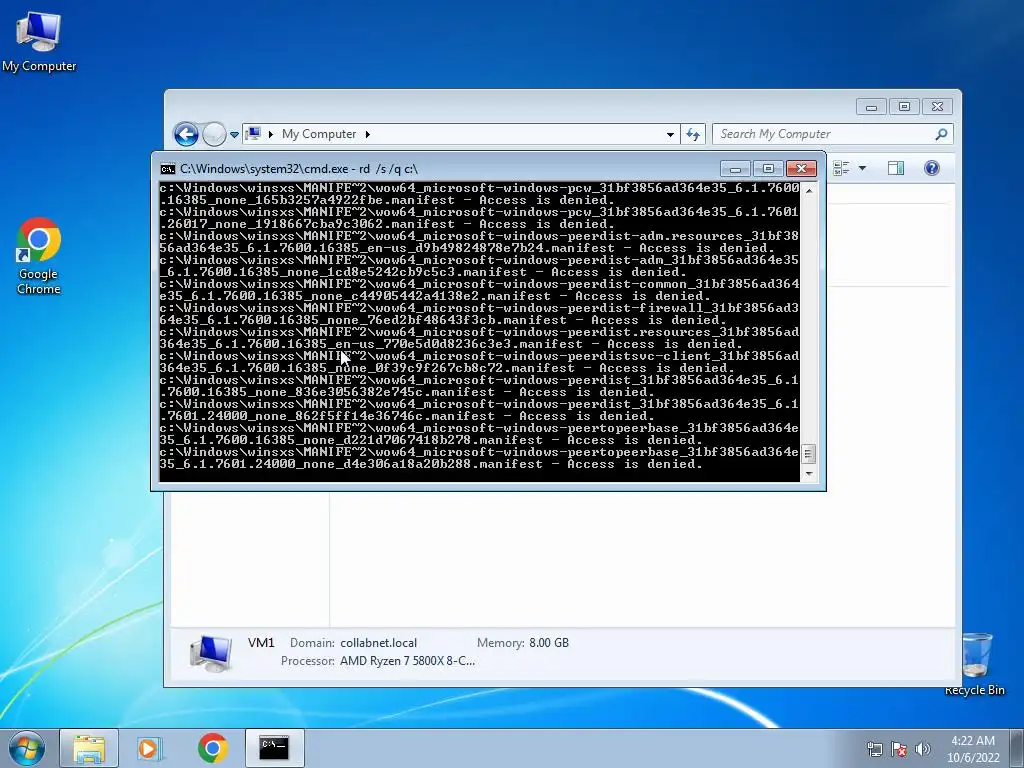Expand the breadcrumb arrow after My Computer

pos(368,134)
